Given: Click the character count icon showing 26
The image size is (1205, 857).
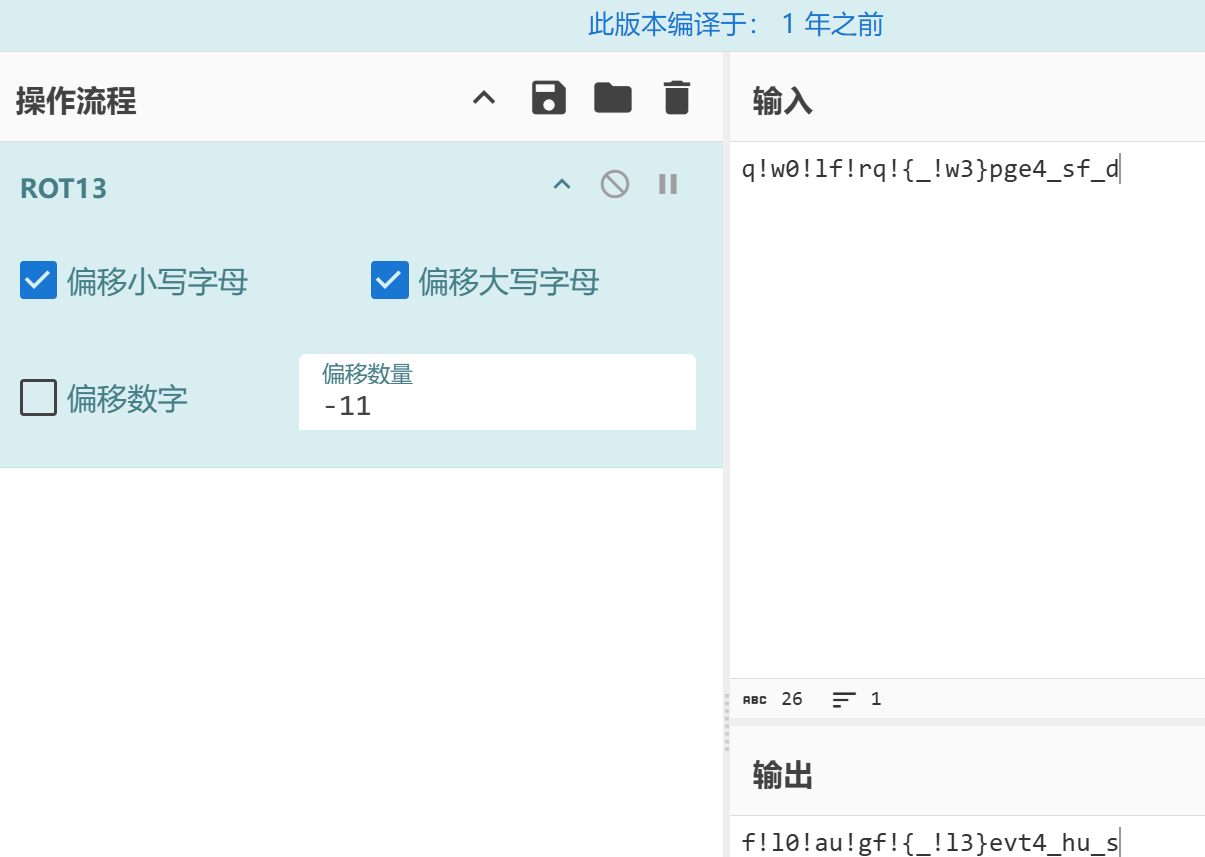Looking at the screenshot, I should (755, 699).
